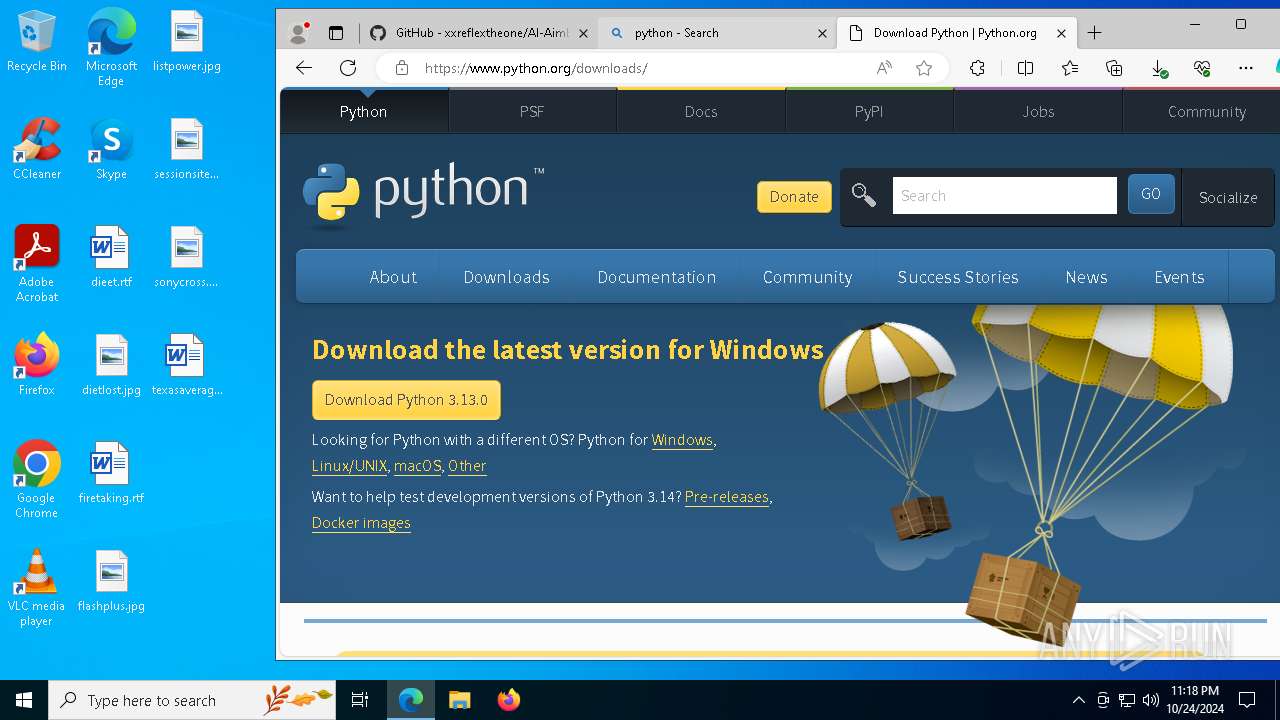This screenshot has width=1280, height=720.
Task: Open the Events menu item
Action: coord(1179,277)
